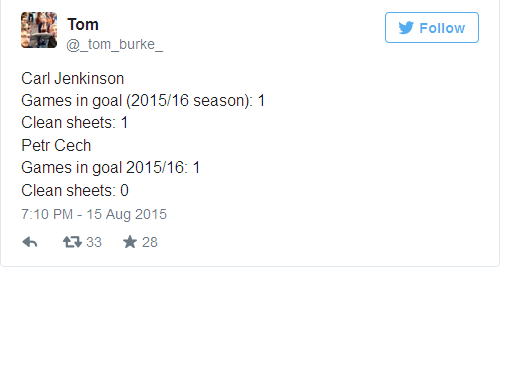Image resolution: width=512 pixels, height=384 pixels.
Task: Open the profile name Tom
Action: tap(83, 25)
